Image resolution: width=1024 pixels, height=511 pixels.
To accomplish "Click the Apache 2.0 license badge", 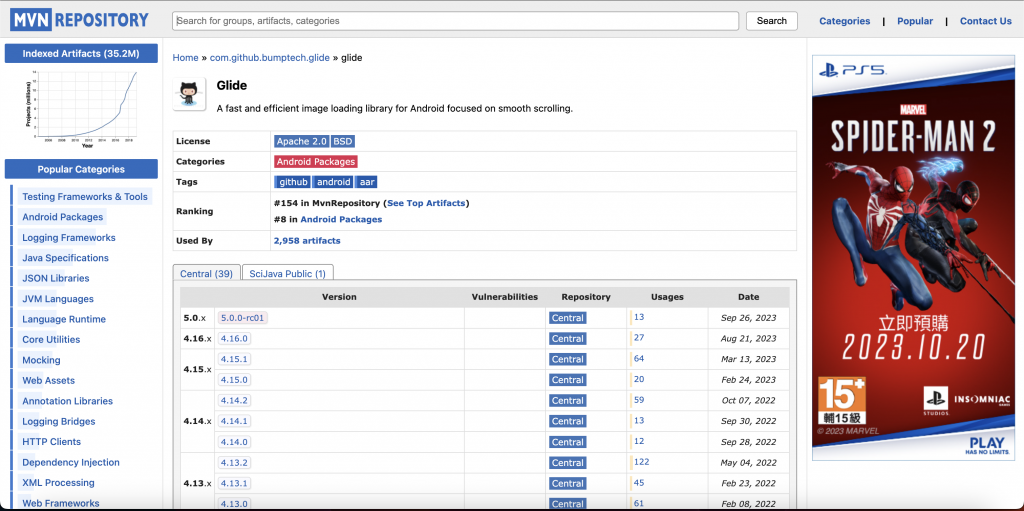I will point(301,141).
